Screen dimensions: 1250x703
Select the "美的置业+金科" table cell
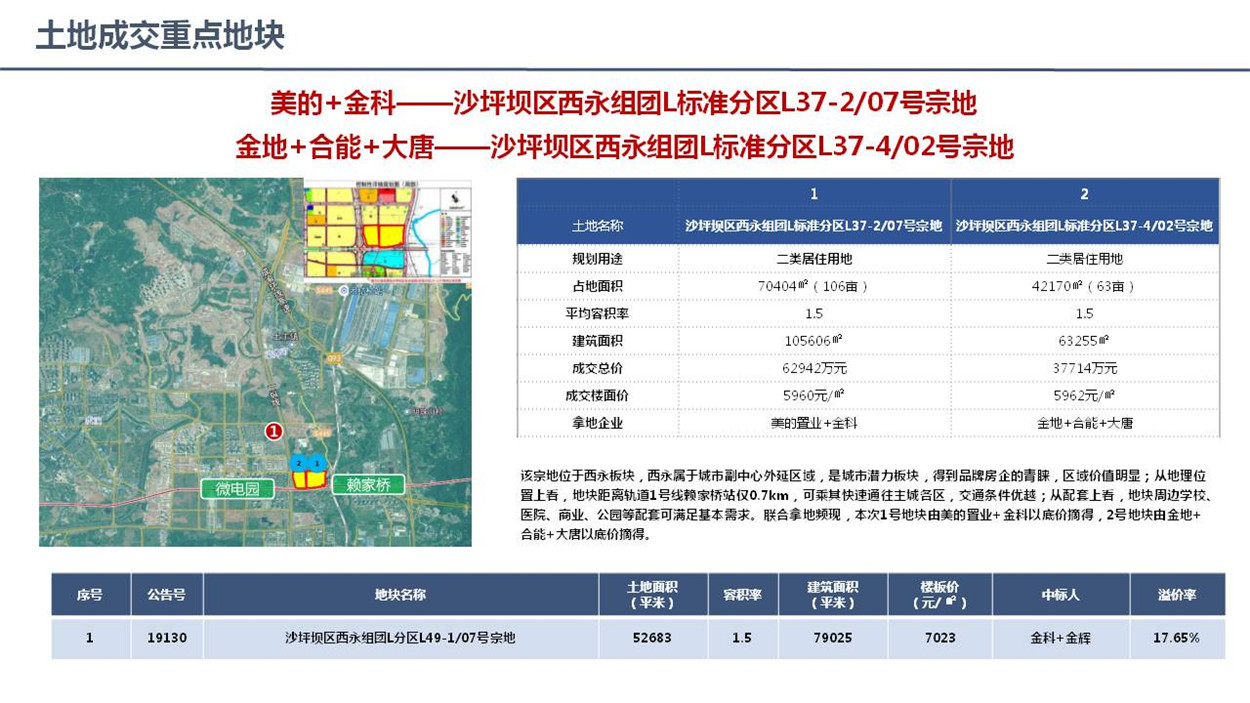pos(814,423)
